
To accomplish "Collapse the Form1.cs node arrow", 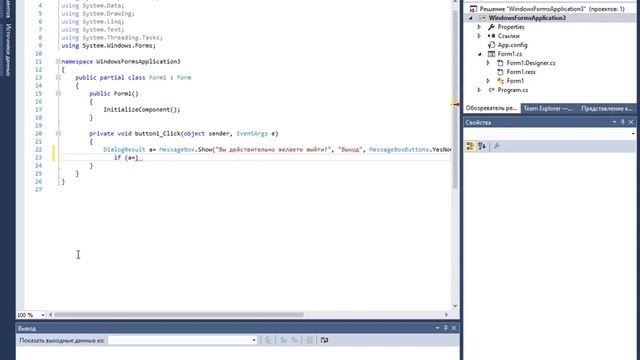I will coord(480,54).
